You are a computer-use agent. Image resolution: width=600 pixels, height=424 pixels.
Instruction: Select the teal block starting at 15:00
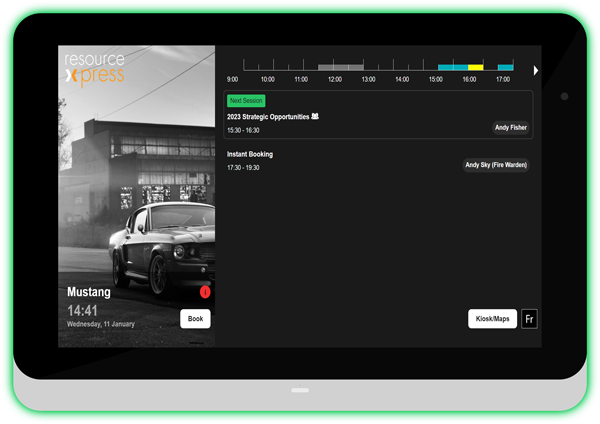pos(453,67)
